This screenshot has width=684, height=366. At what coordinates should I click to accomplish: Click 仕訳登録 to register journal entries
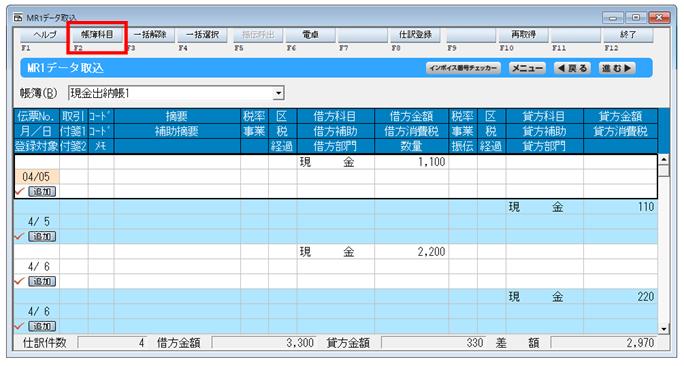(415, 34)
